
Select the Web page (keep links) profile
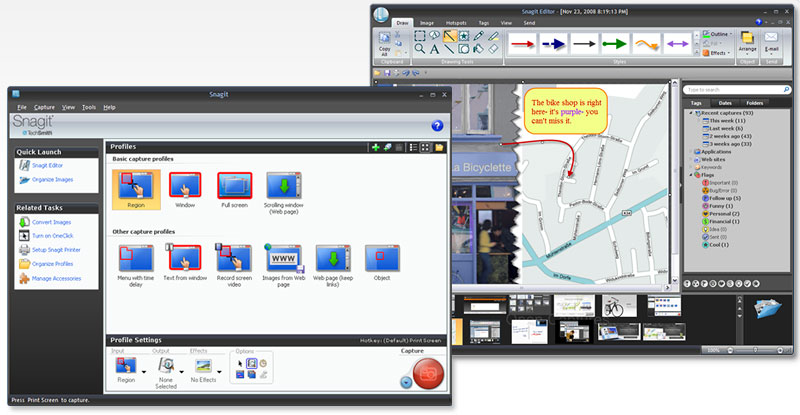click(333, 265)
